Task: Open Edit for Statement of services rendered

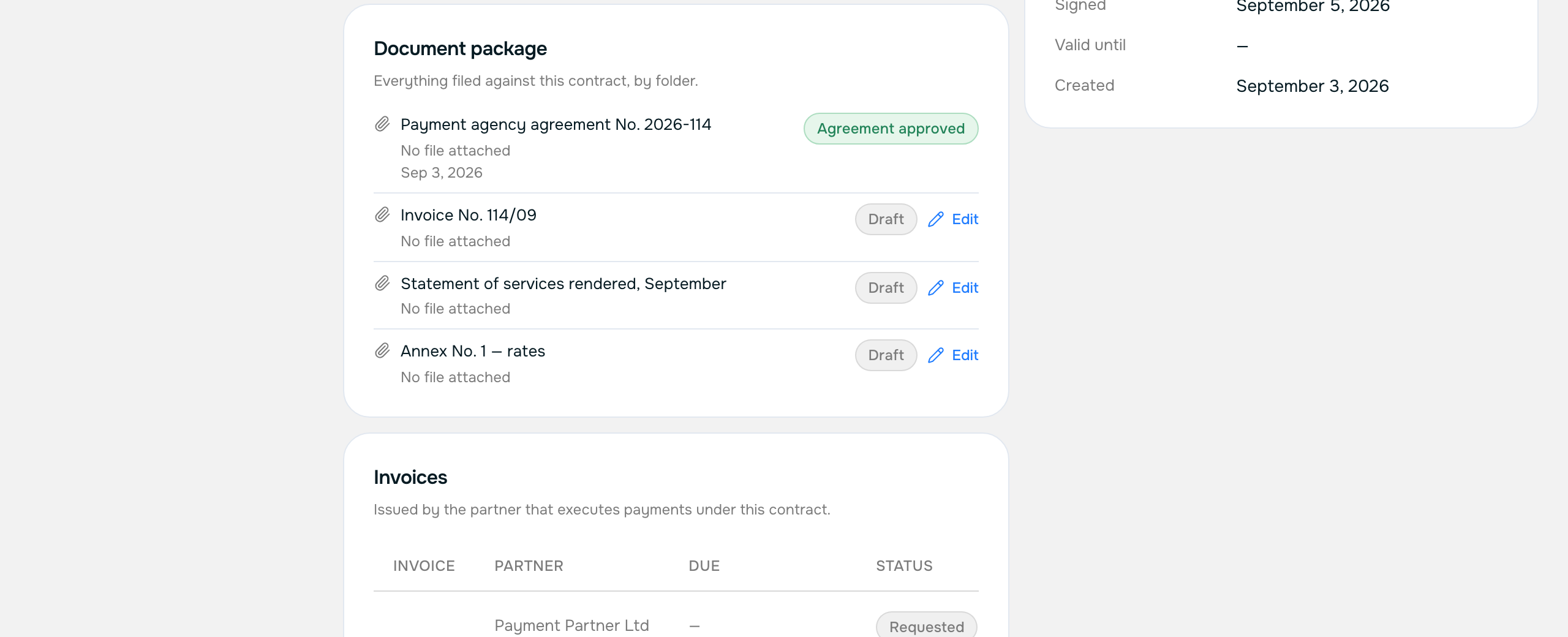Action: (954, 288)
